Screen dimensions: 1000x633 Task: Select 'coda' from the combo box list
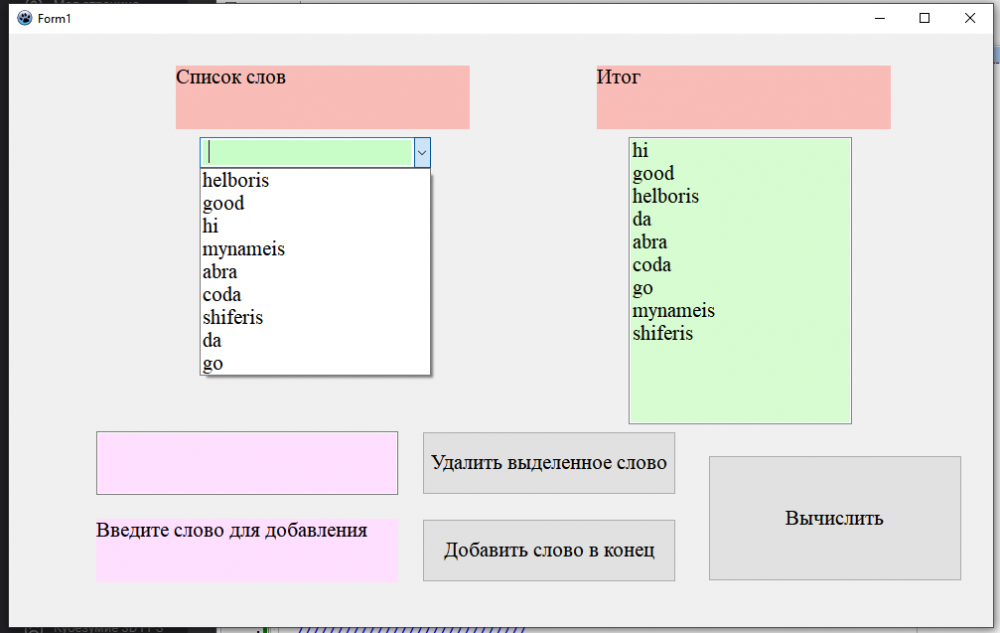tap(315, 295)
